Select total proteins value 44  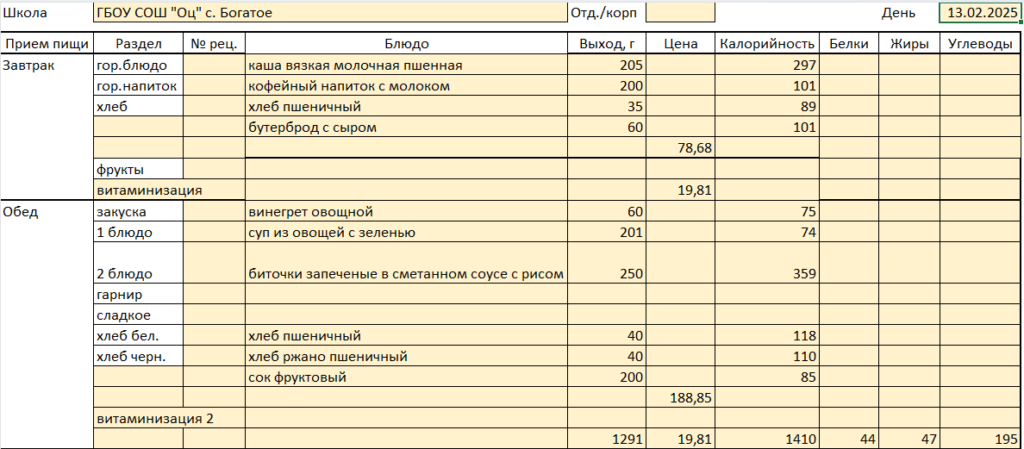tap(849, 439)
